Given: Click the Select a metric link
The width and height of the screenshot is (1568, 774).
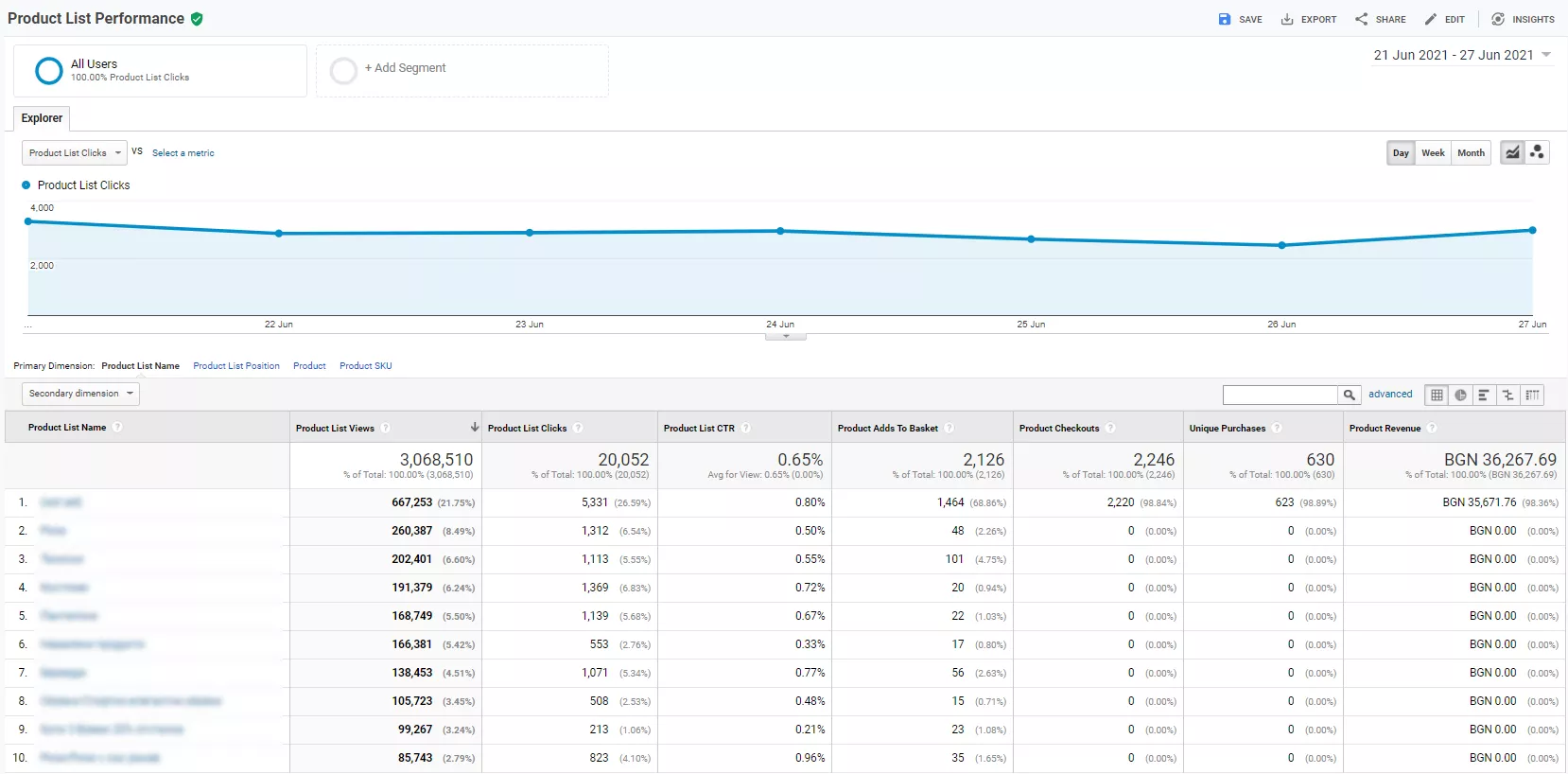Looking at the screenshot, I should (x=183, y=153).
